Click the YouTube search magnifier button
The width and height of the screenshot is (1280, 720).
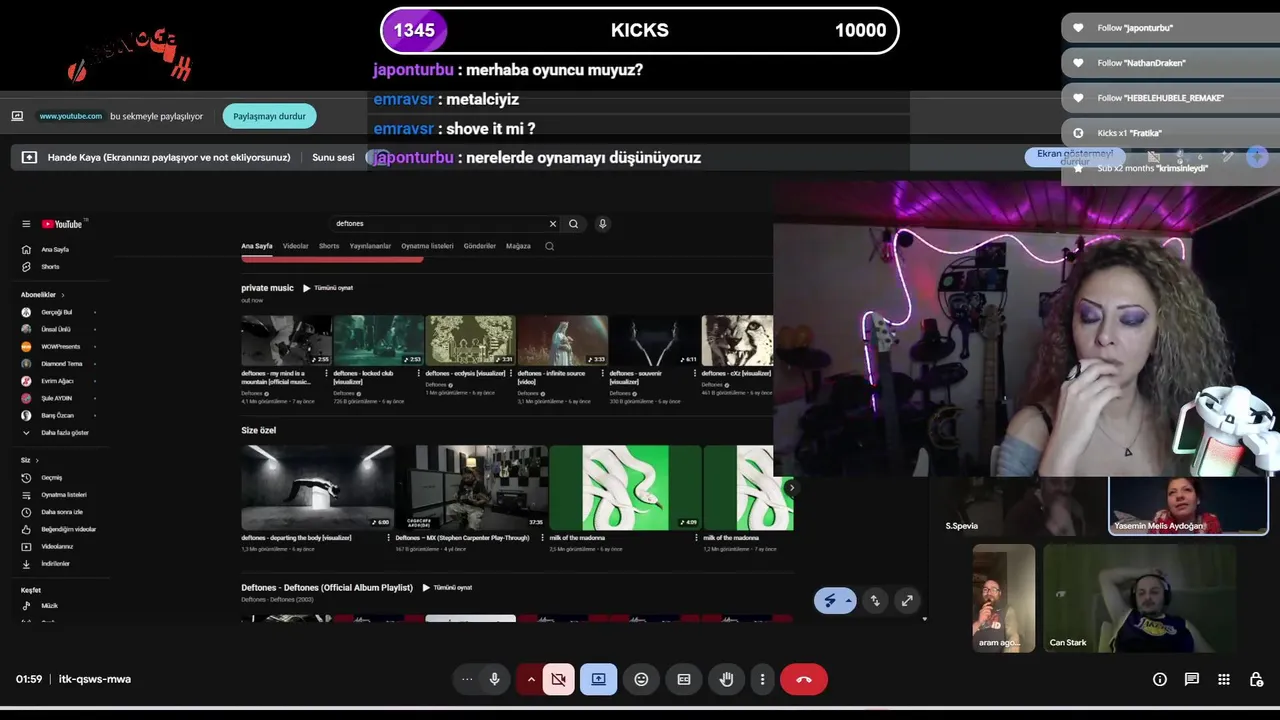click(574, 224)
